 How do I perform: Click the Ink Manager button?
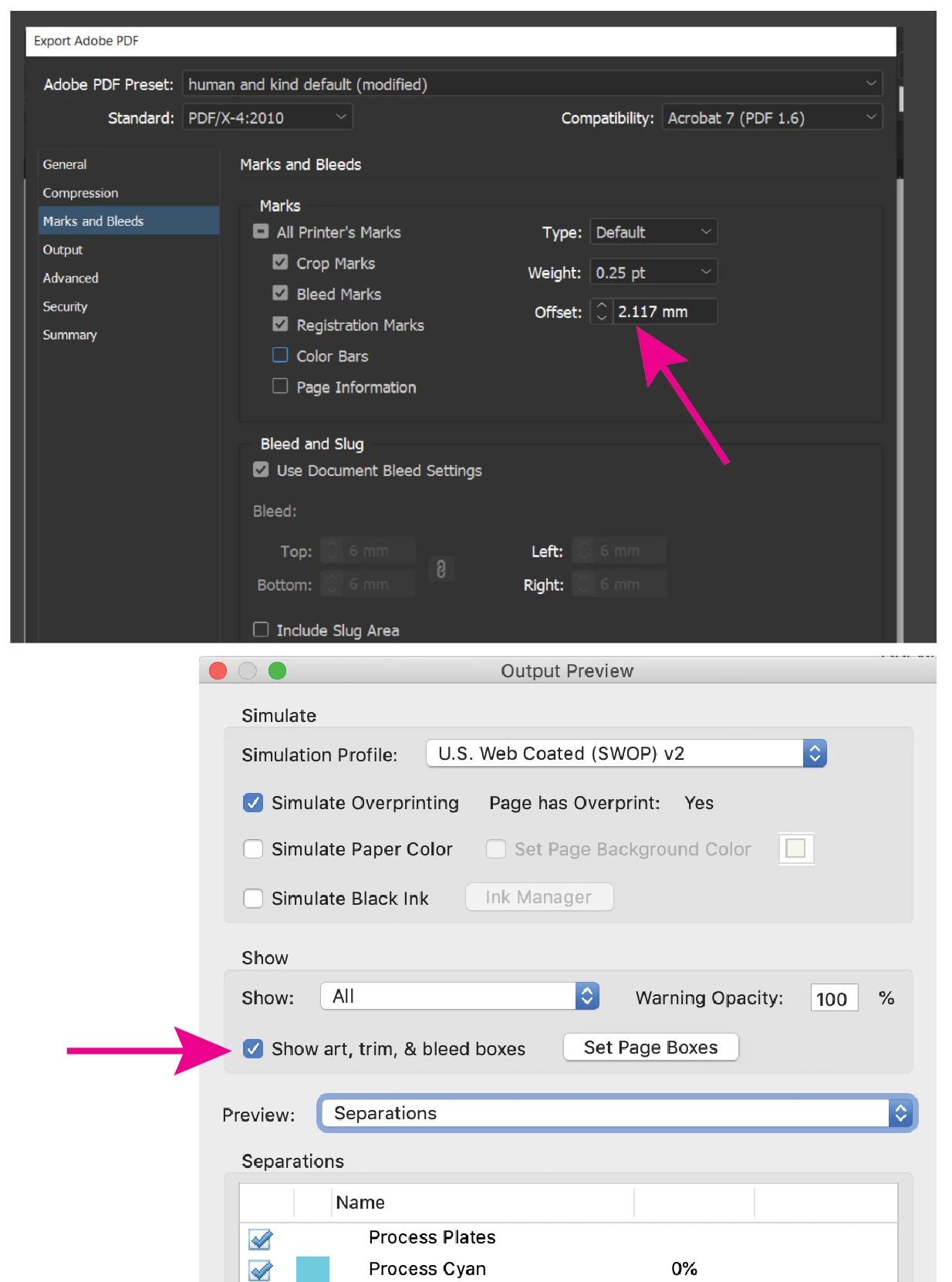(x=539, y=897)
